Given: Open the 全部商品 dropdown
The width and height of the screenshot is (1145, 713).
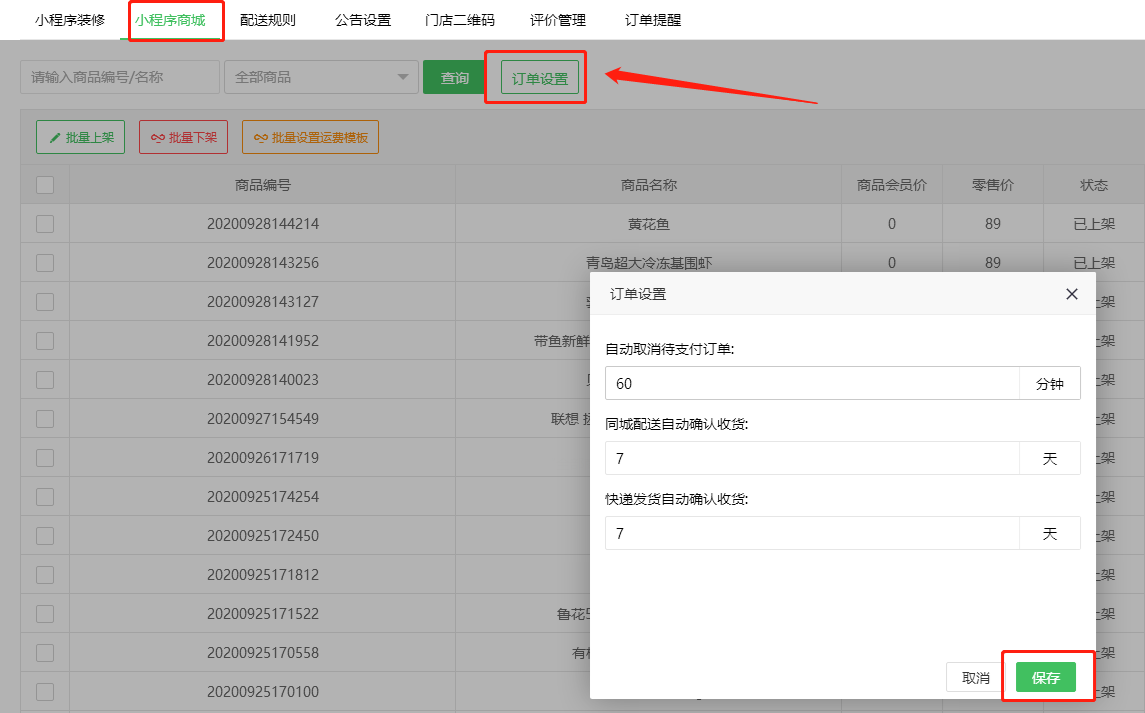Looking at the screenshot, I should (320, 77).
